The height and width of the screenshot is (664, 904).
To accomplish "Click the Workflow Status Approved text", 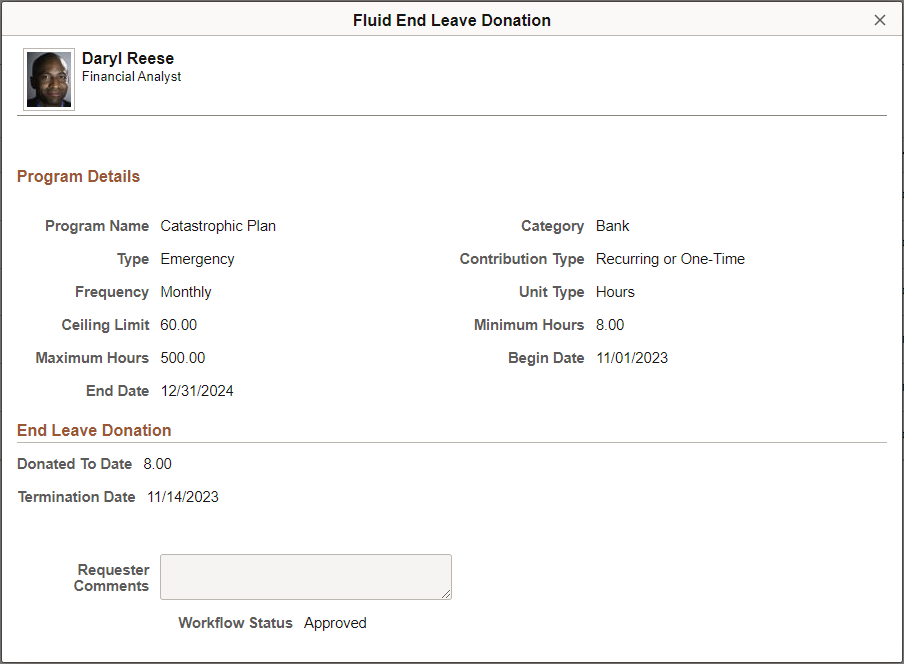I will point(335,623).
